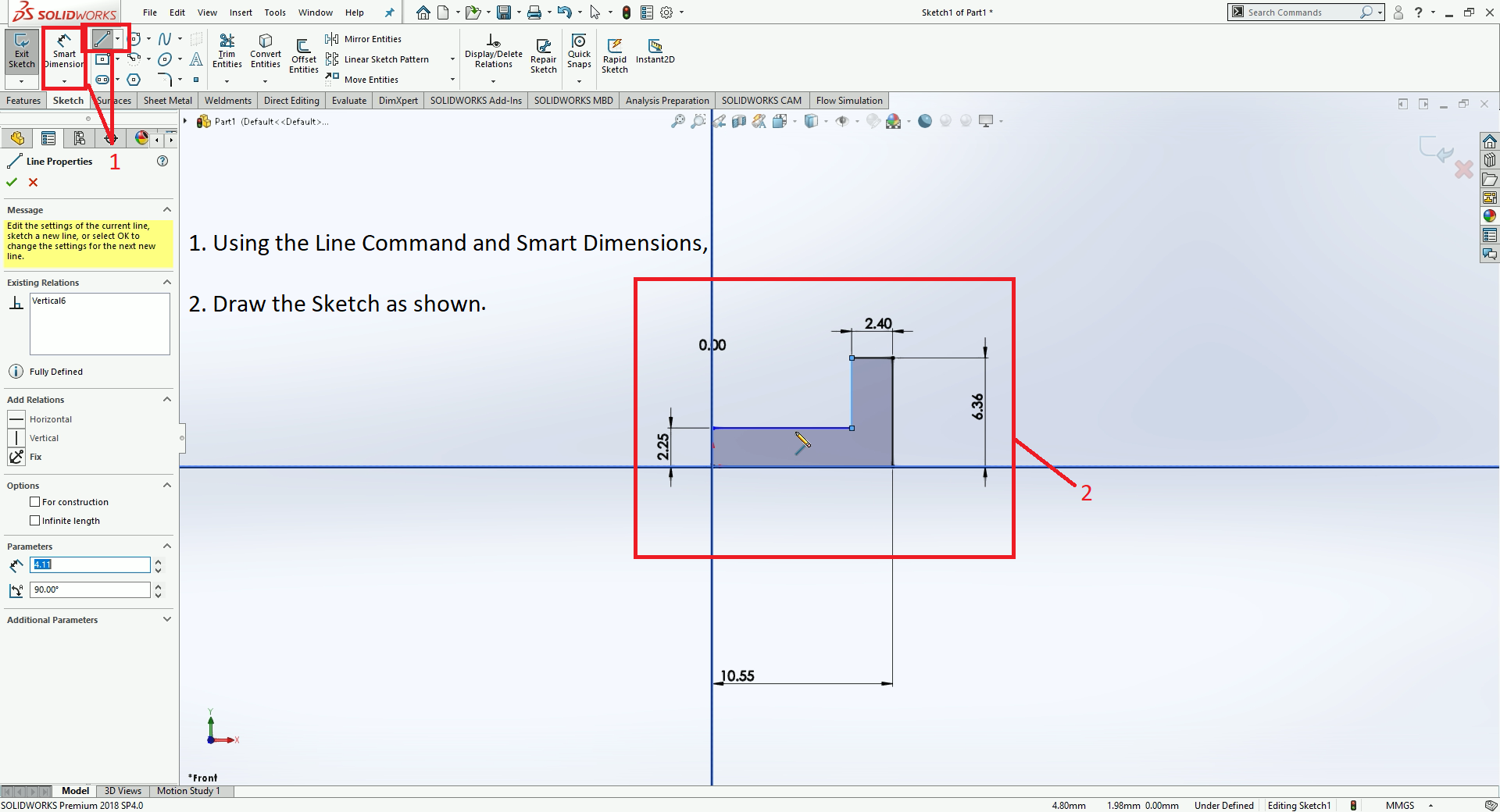Open the Options gear icon

pos(666,12)
